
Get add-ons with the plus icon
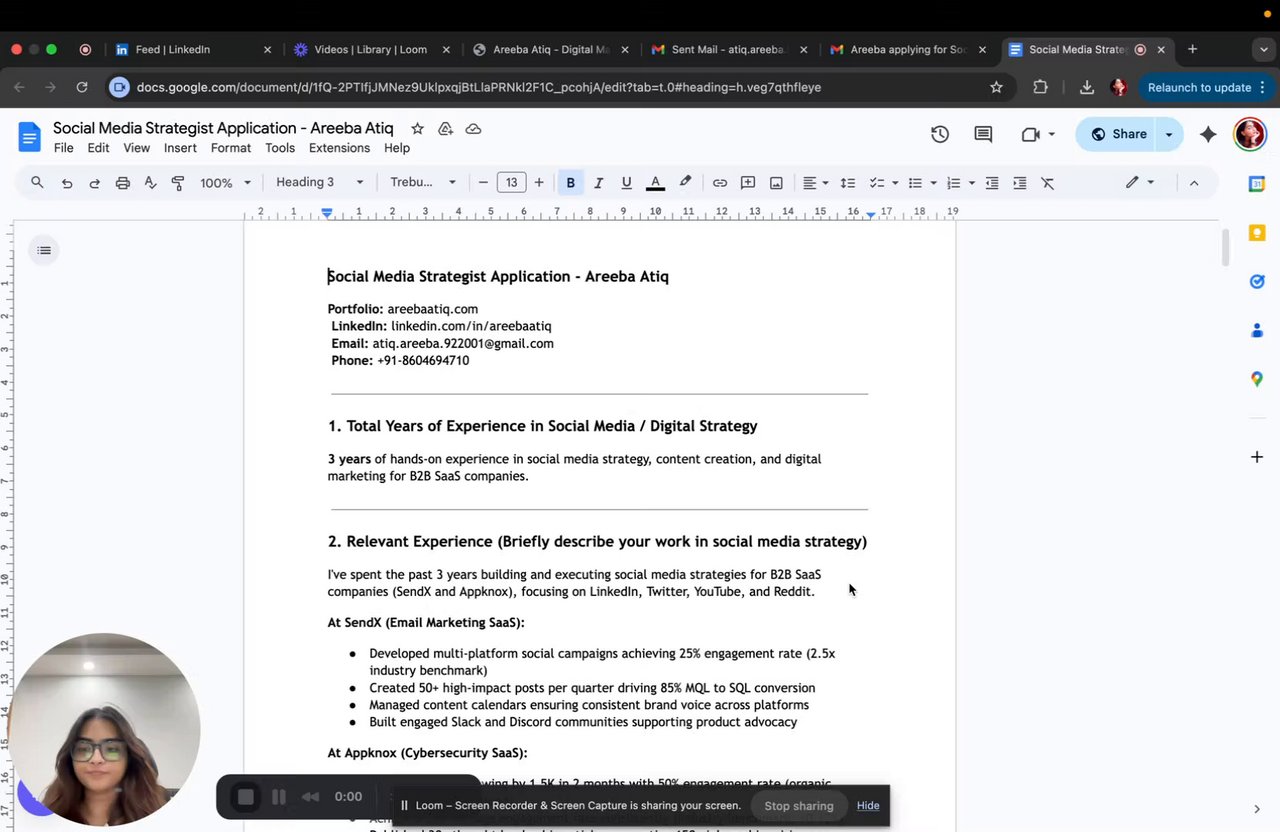click(x=1257, y=457)
